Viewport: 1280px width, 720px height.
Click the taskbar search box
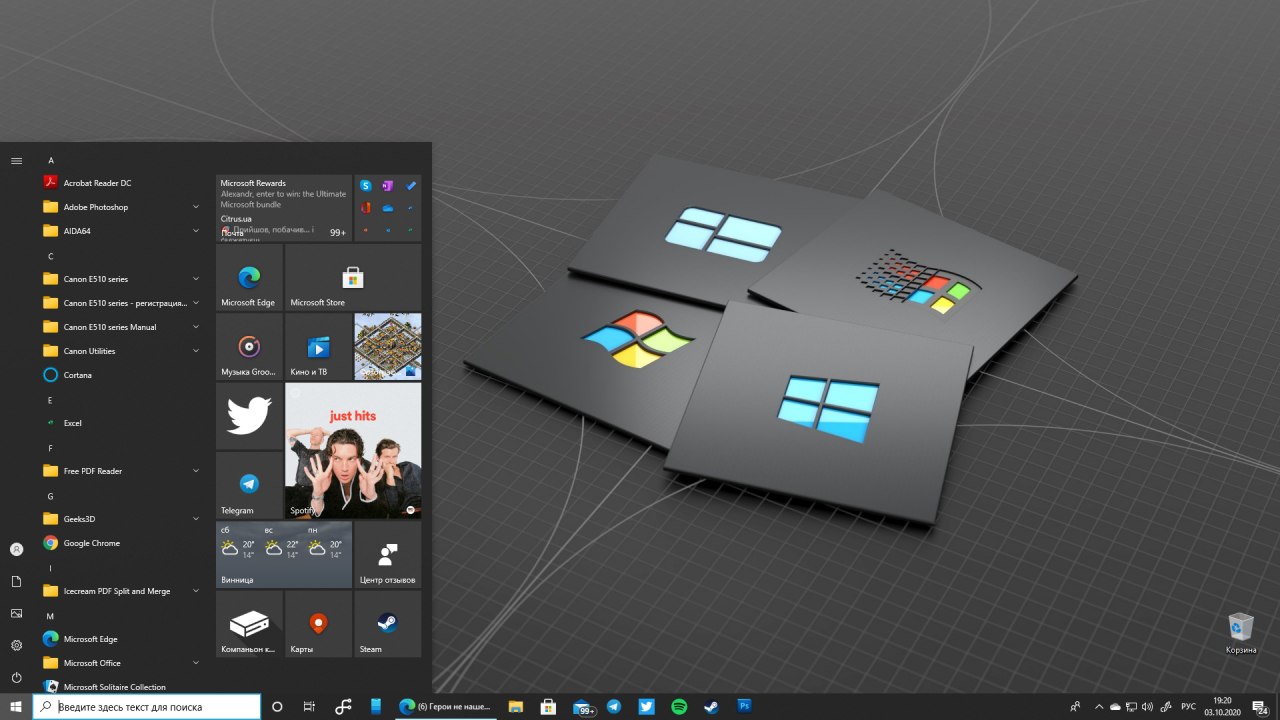click(x=147, y=706)
